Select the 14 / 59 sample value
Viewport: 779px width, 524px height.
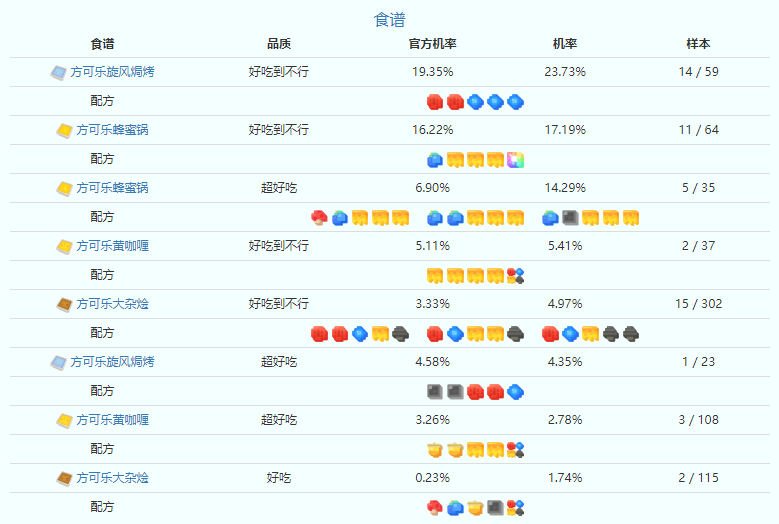pyautogui.click(x=698, y=72)
